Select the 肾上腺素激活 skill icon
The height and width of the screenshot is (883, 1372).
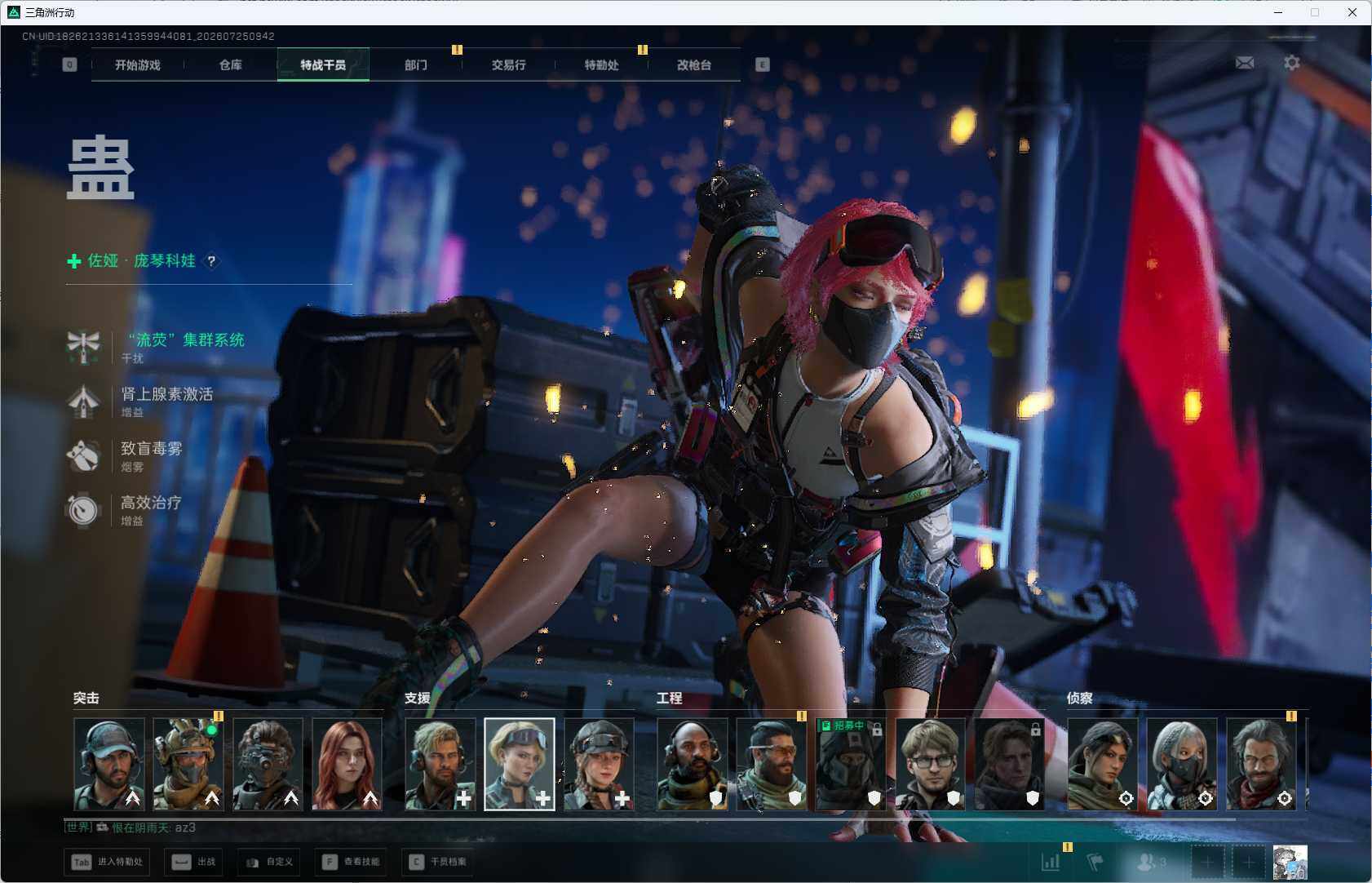point(83,402)
